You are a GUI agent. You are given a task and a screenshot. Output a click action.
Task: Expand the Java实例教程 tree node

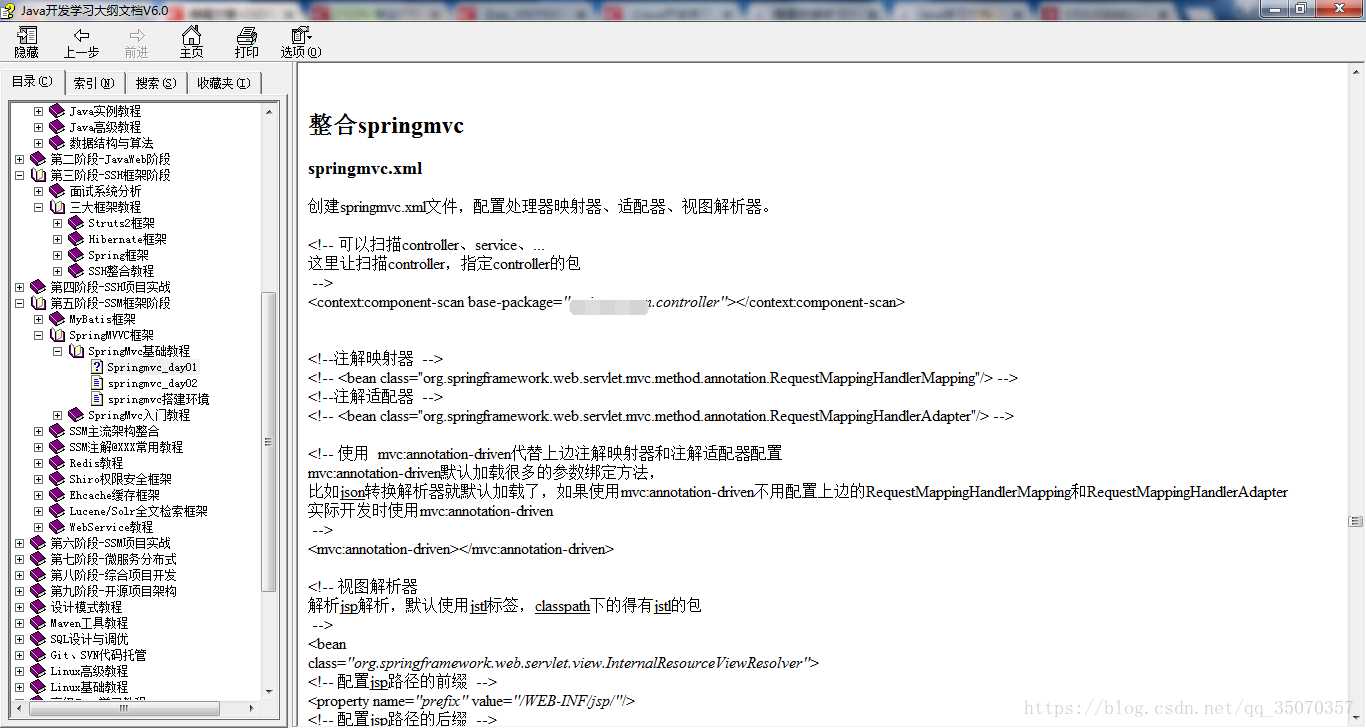click(x=39, y=111)
